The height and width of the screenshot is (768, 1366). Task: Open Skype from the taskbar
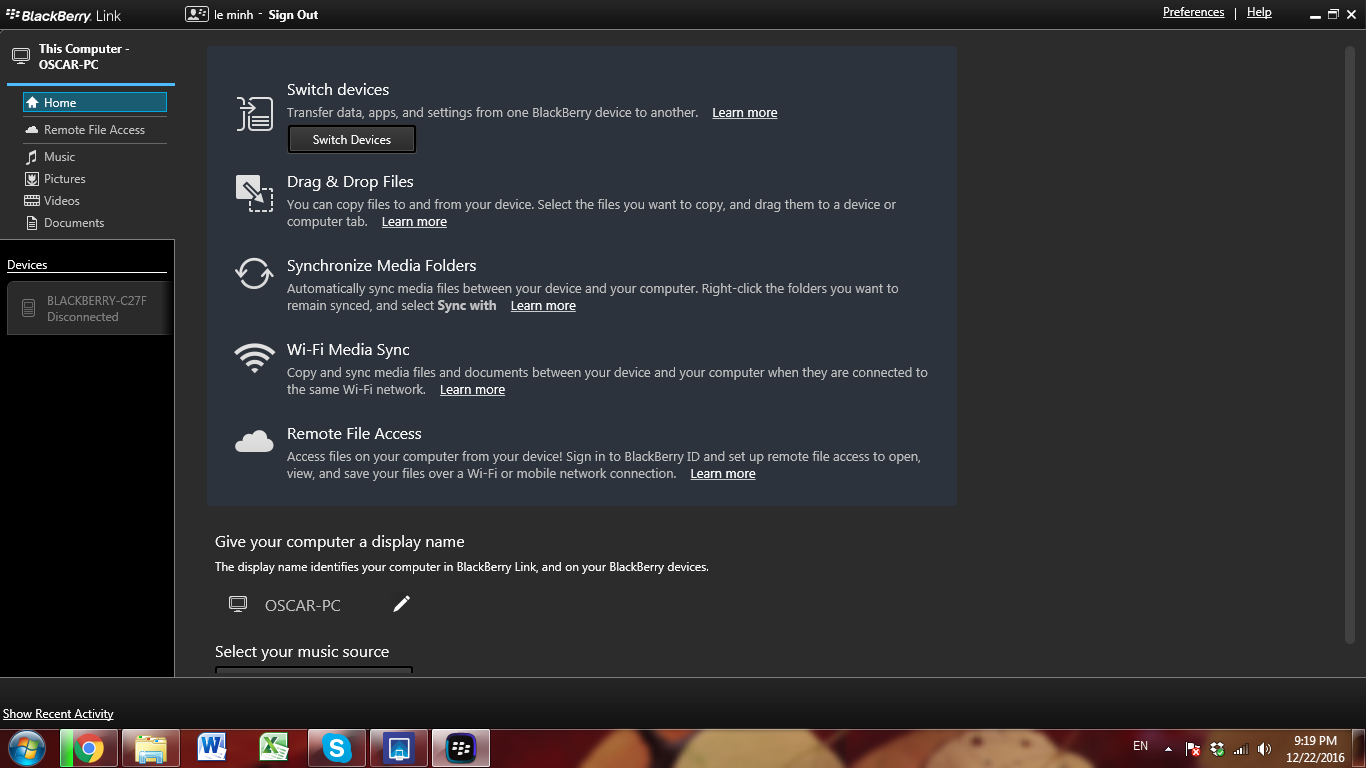point(337,748)
